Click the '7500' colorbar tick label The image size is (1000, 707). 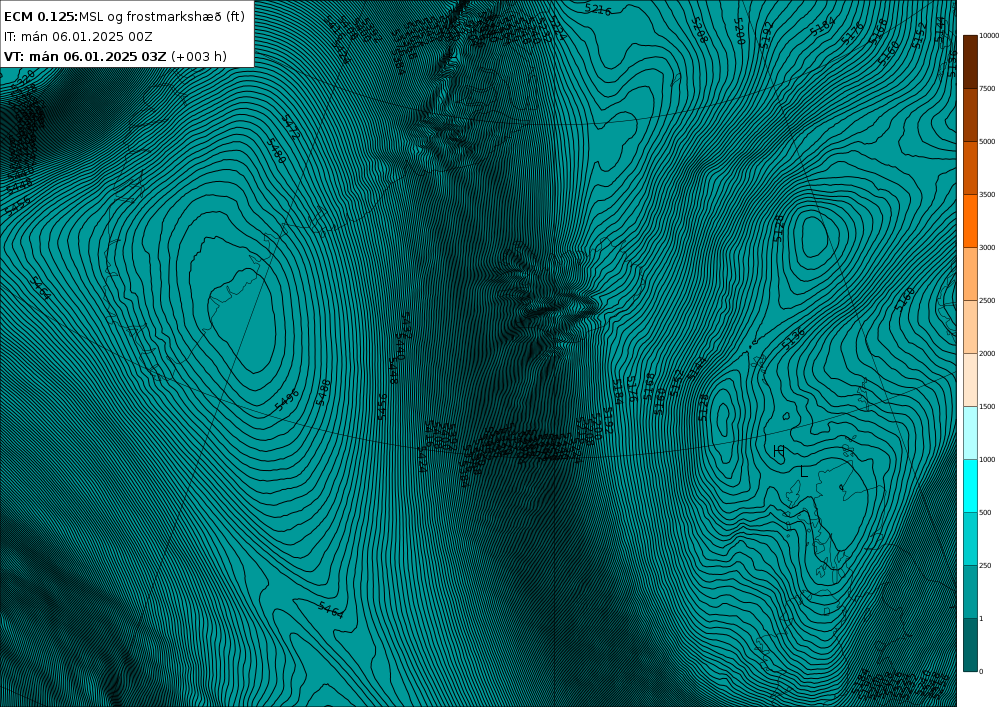click(987, 89)
